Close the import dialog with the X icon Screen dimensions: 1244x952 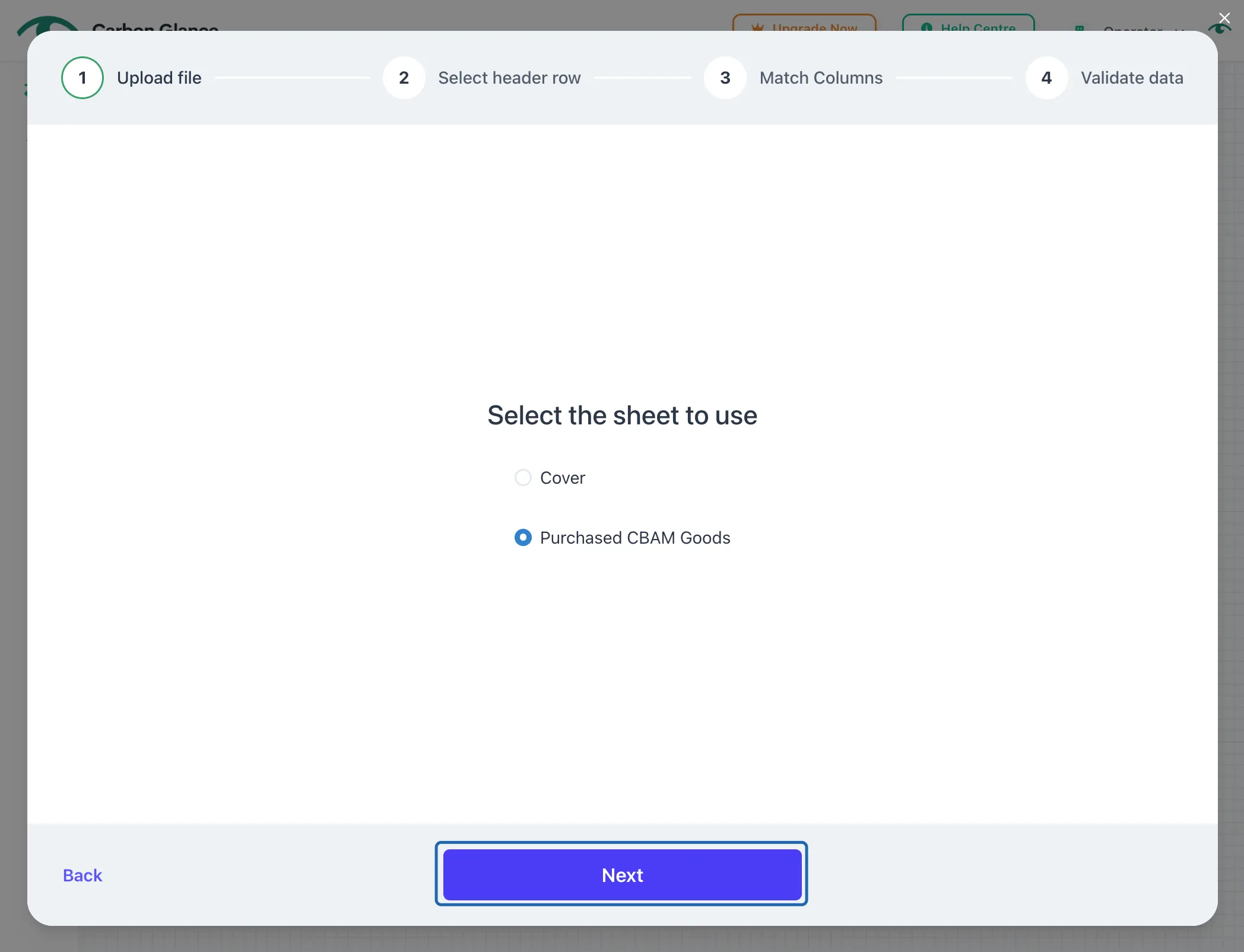click(1224, 18)
